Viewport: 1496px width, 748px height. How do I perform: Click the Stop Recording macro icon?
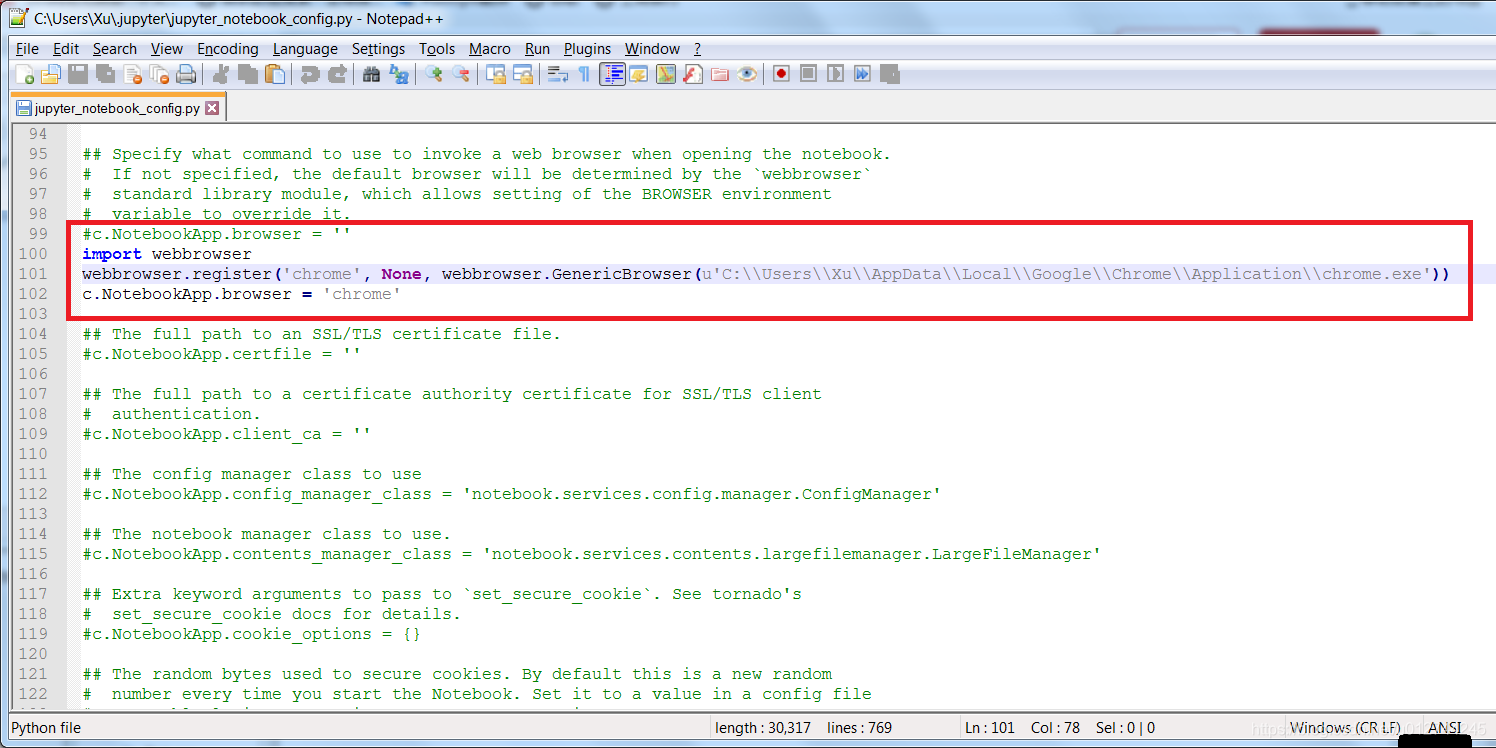point(808,74)
